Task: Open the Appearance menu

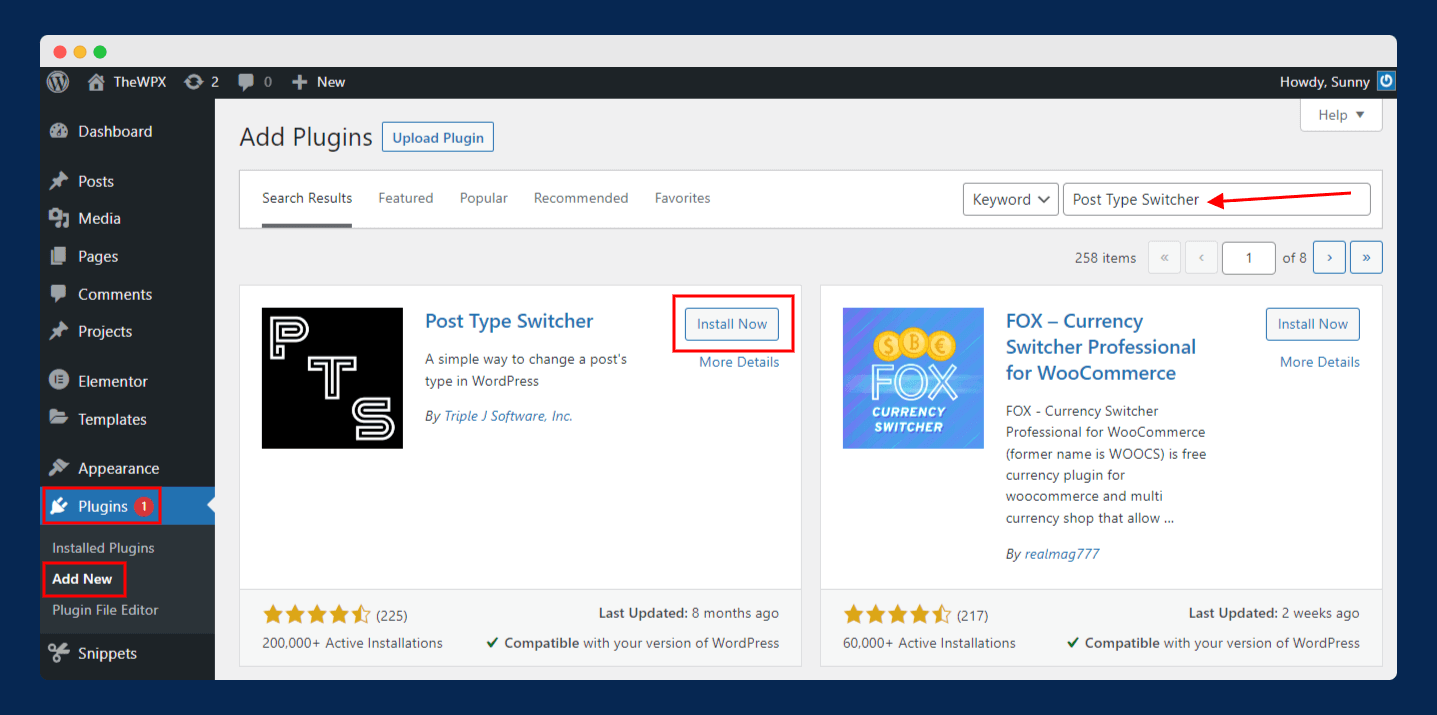Action: coord(118,468)
